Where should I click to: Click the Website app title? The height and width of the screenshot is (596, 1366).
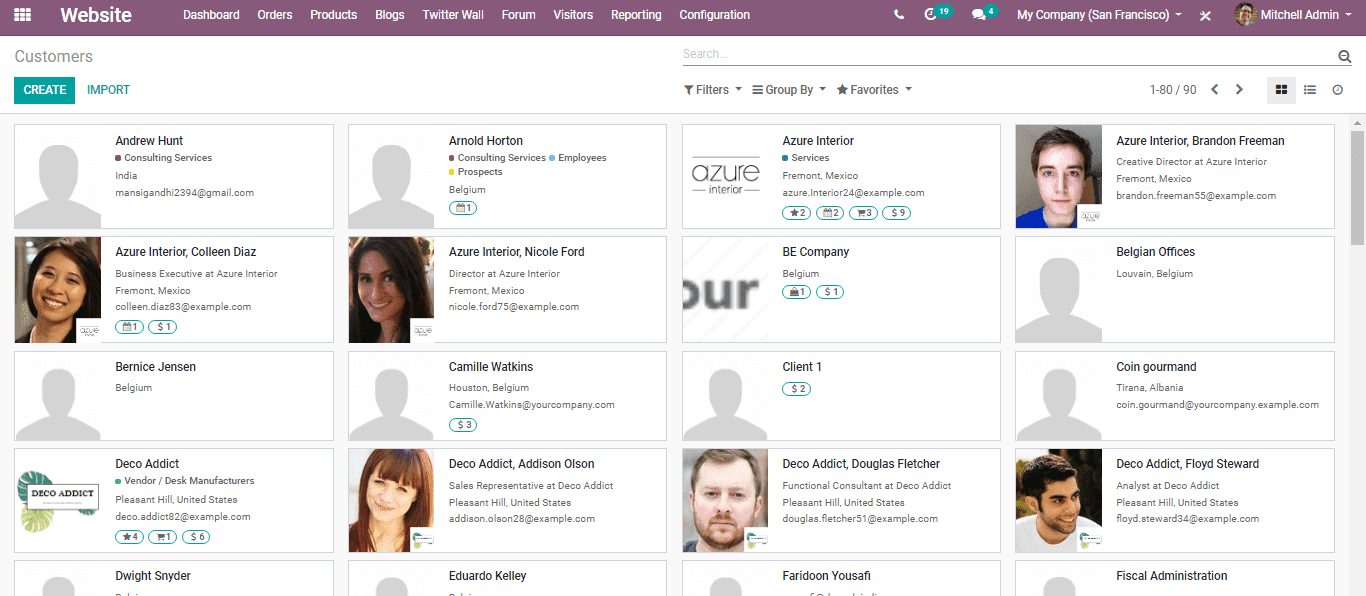click(96, 15)
